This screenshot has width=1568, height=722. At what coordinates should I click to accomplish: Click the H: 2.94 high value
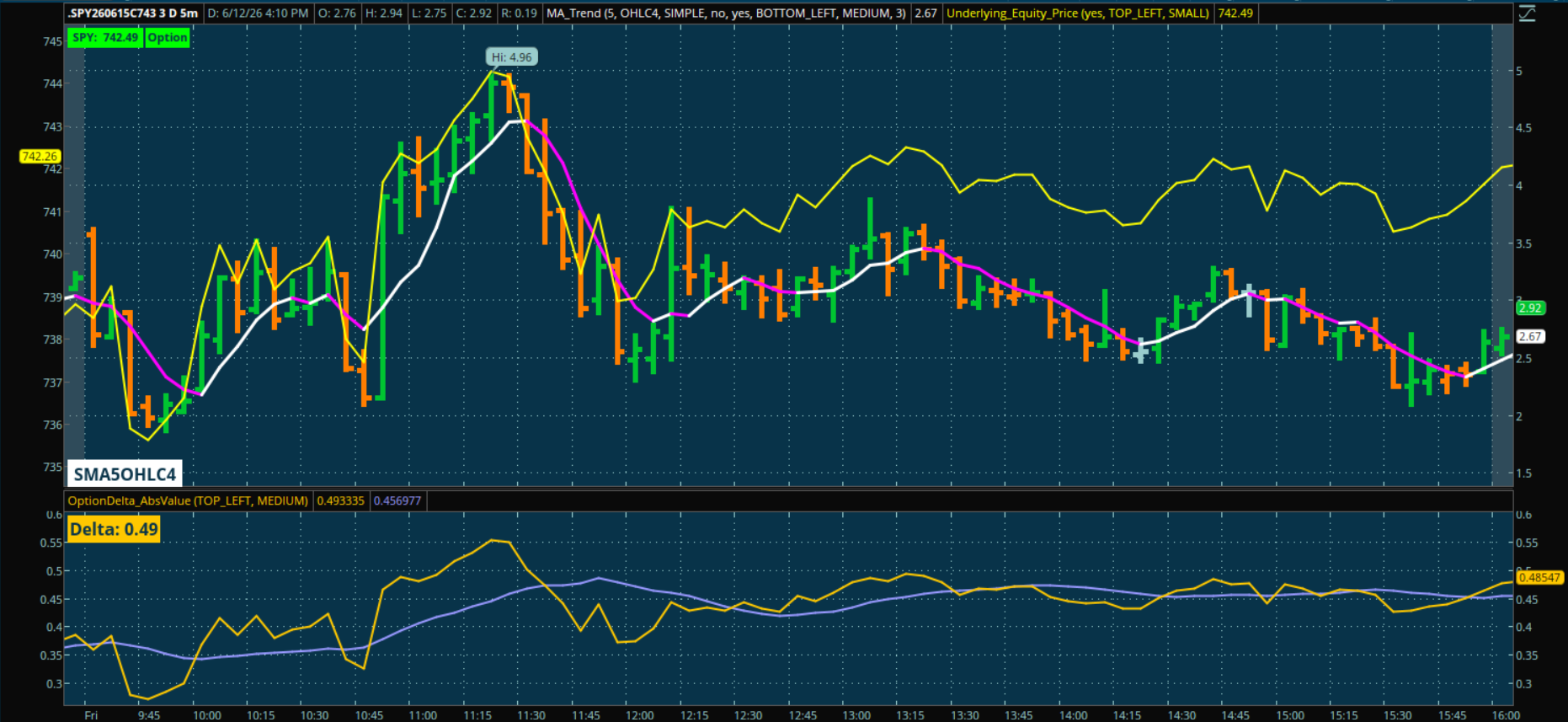tap(384, 13)
